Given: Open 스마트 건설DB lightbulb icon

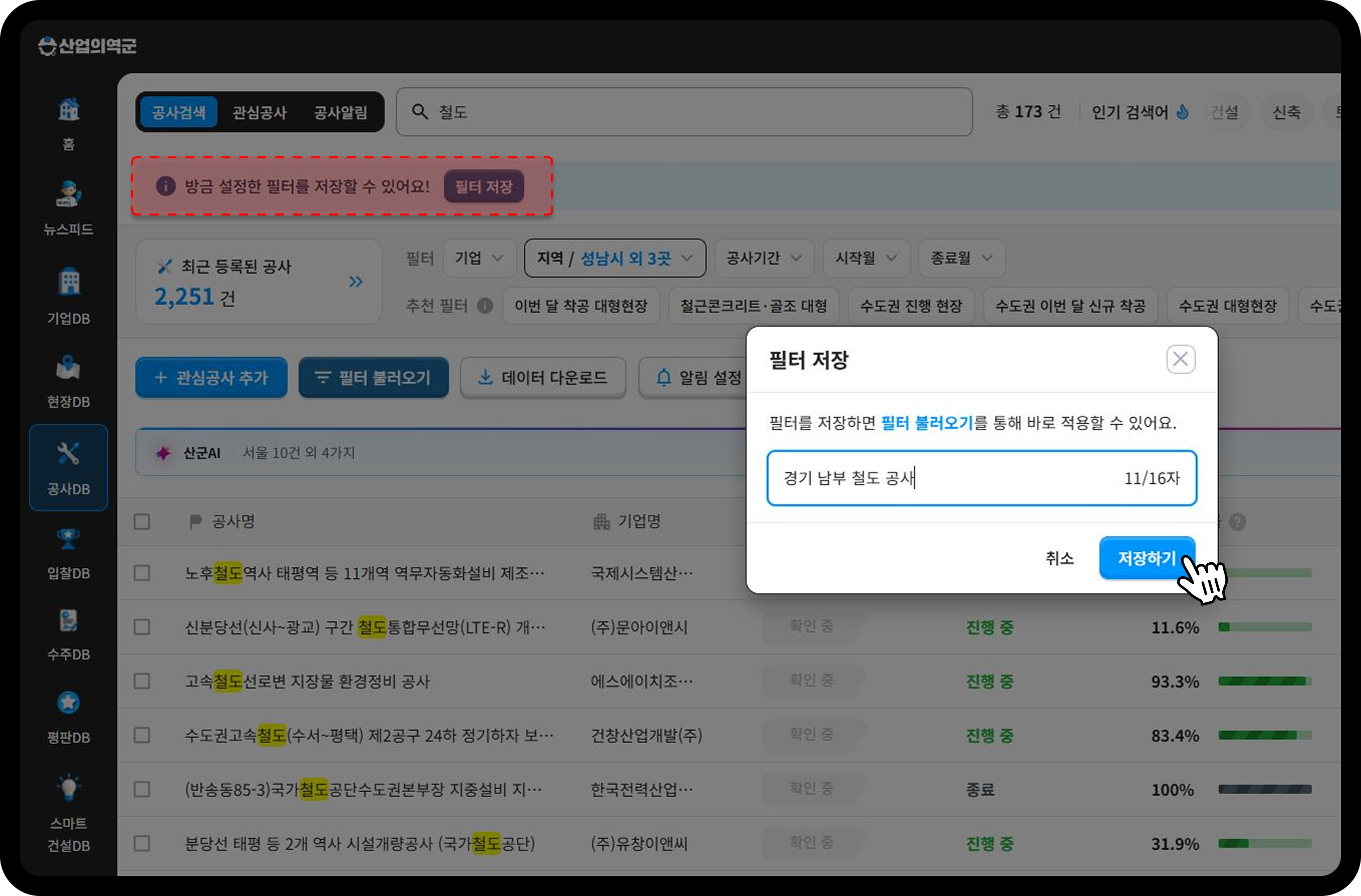Looking at the screenshot, I should coord(69,787).
